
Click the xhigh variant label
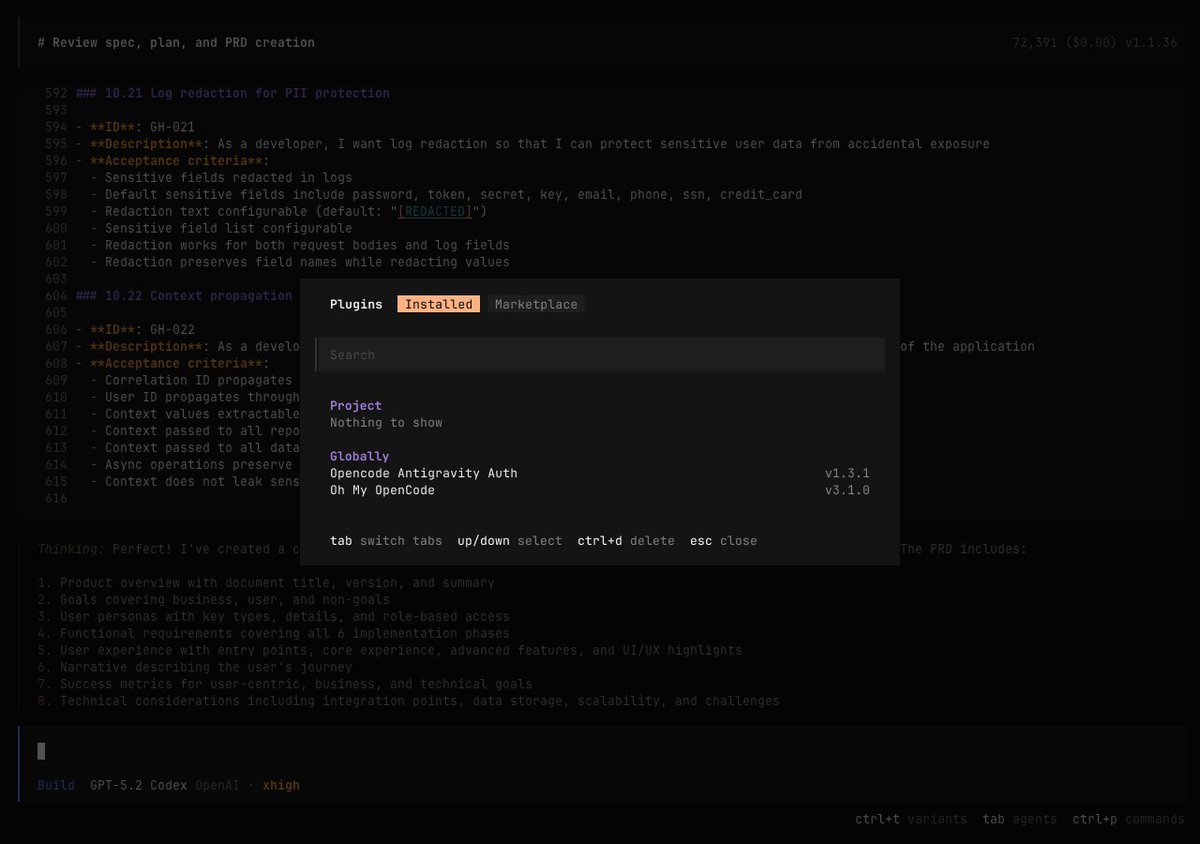coord(281,785)
